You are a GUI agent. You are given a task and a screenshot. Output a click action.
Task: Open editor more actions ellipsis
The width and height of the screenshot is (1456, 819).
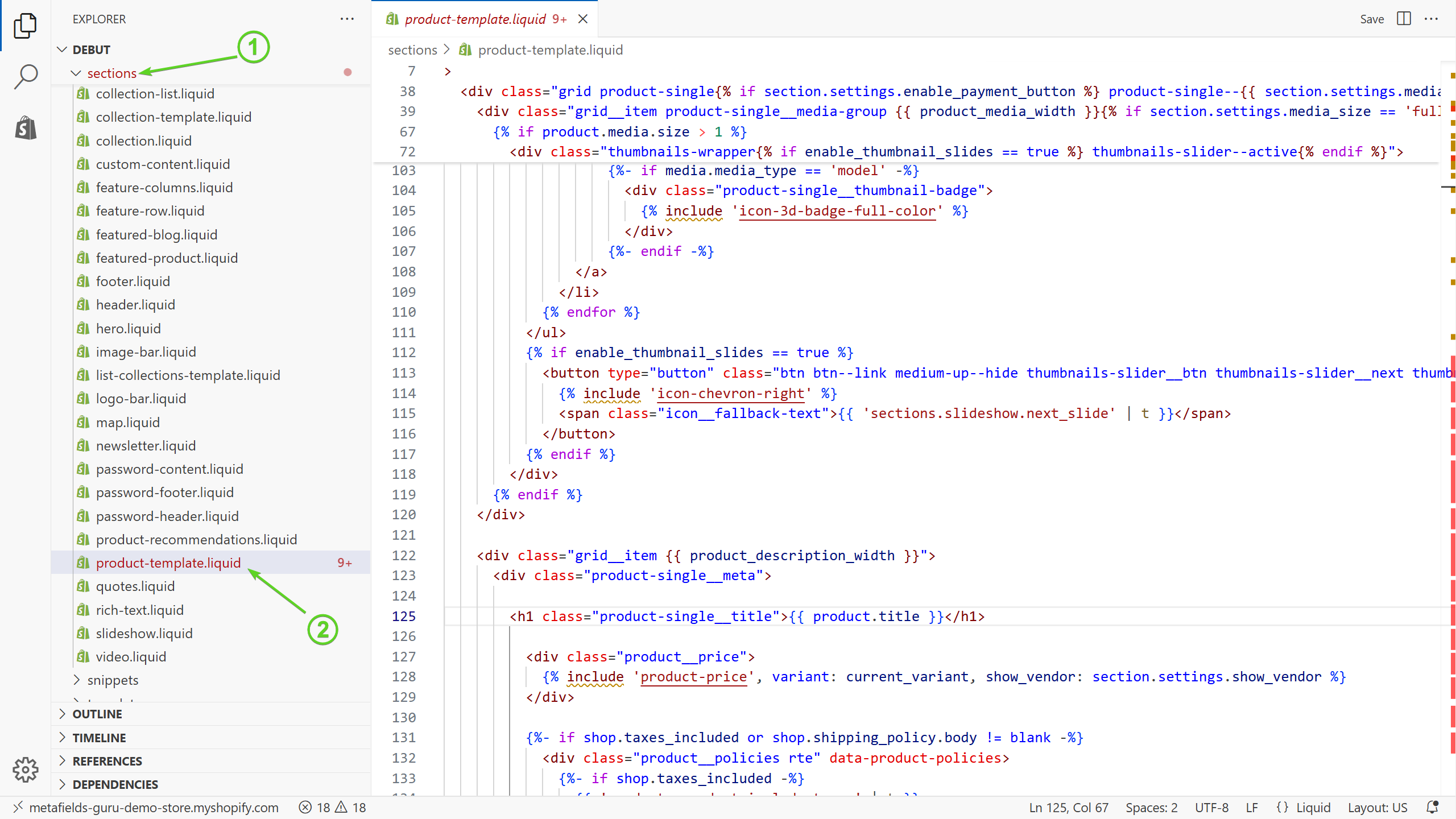[x=1432, y=19]
